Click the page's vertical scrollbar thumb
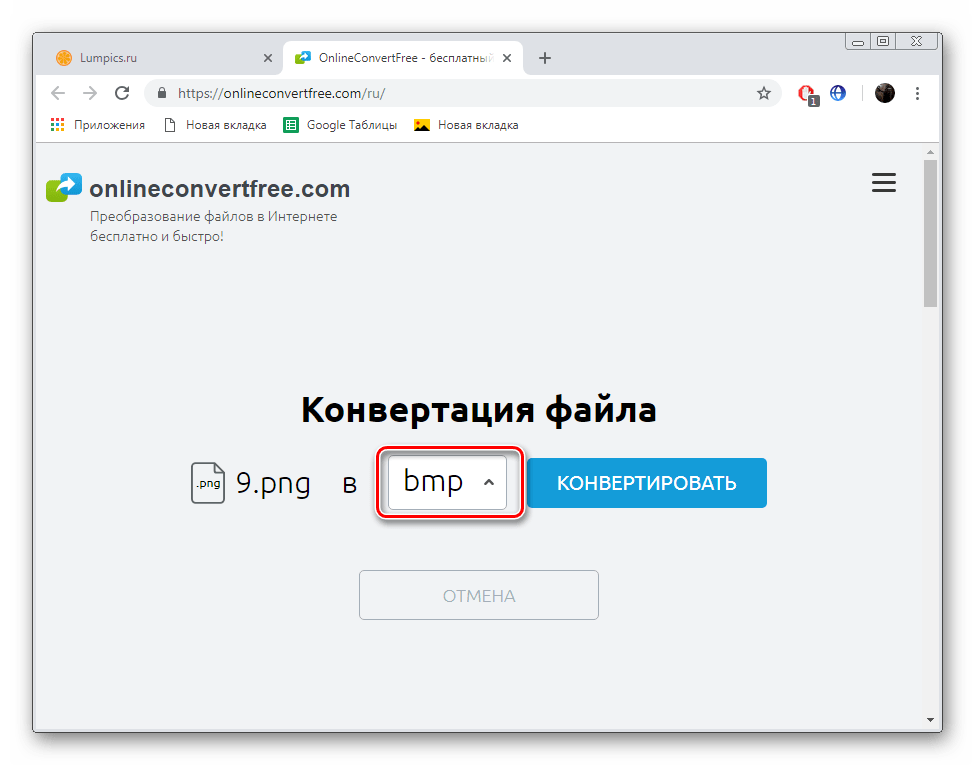Viewport: 975px width, 765px height. 930,230
